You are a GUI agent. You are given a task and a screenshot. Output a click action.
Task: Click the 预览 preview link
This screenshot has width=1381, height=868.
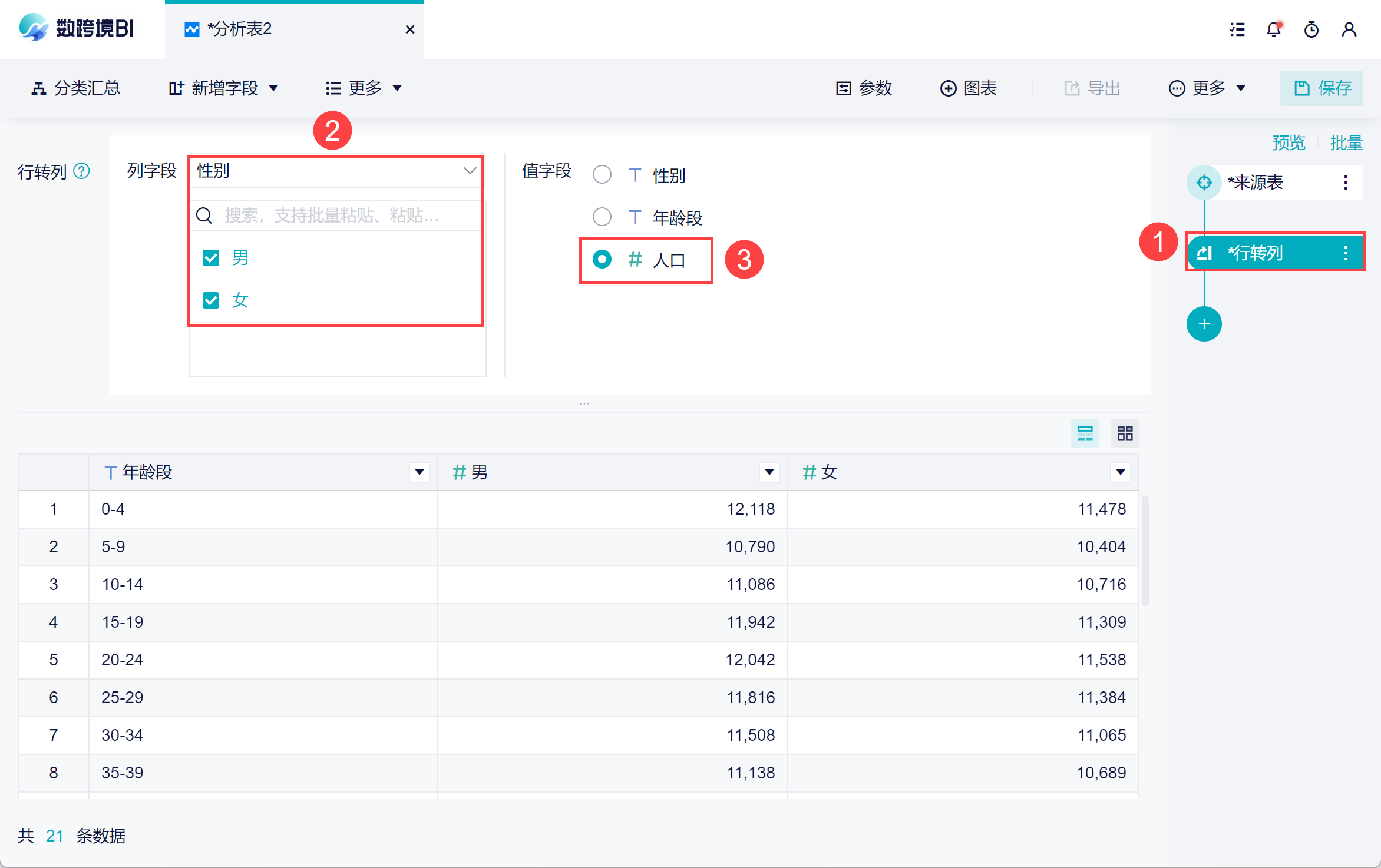[1289, 143]
